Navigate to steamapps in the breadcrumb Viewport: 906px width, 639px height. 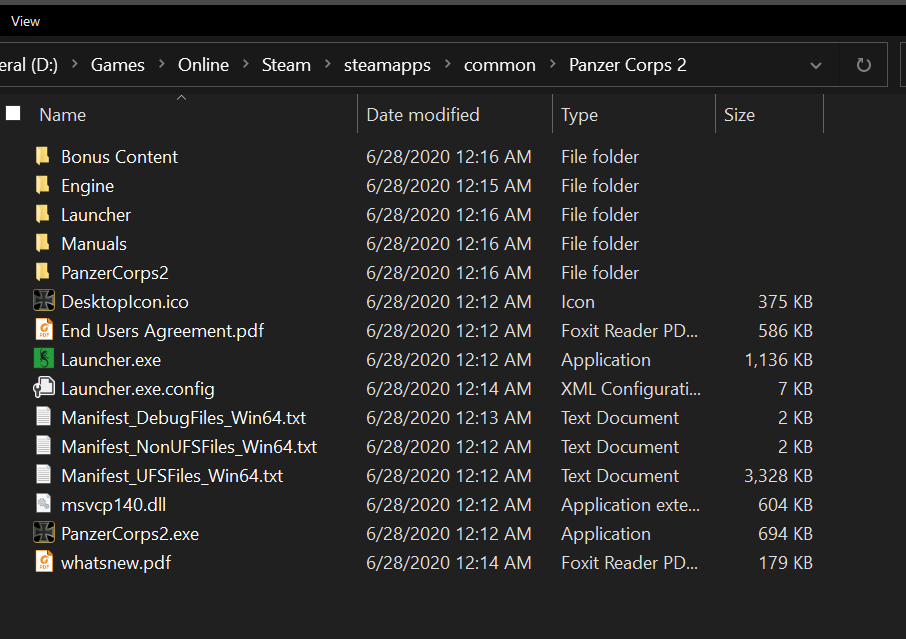(387, 65)
